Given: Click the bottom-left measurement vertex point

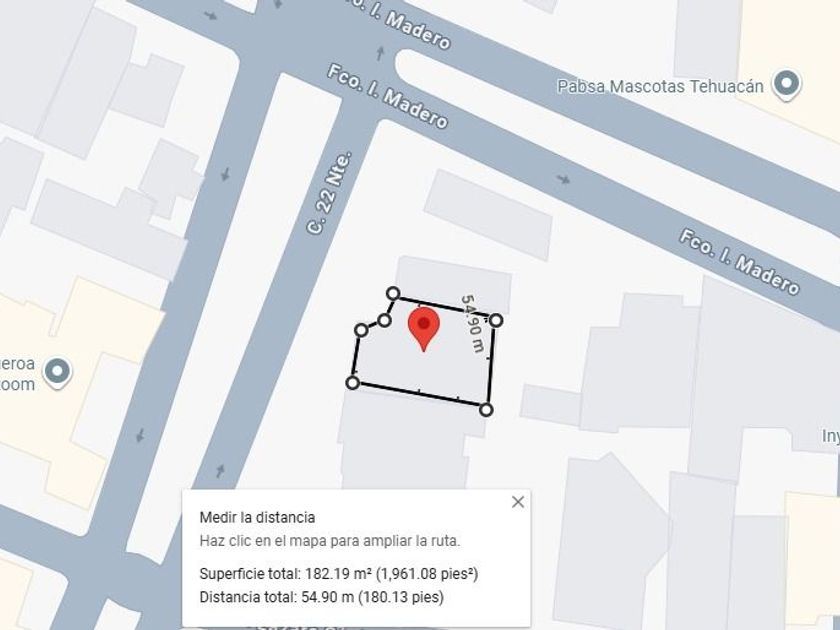Looking at the screenshot, I should 352,382.
